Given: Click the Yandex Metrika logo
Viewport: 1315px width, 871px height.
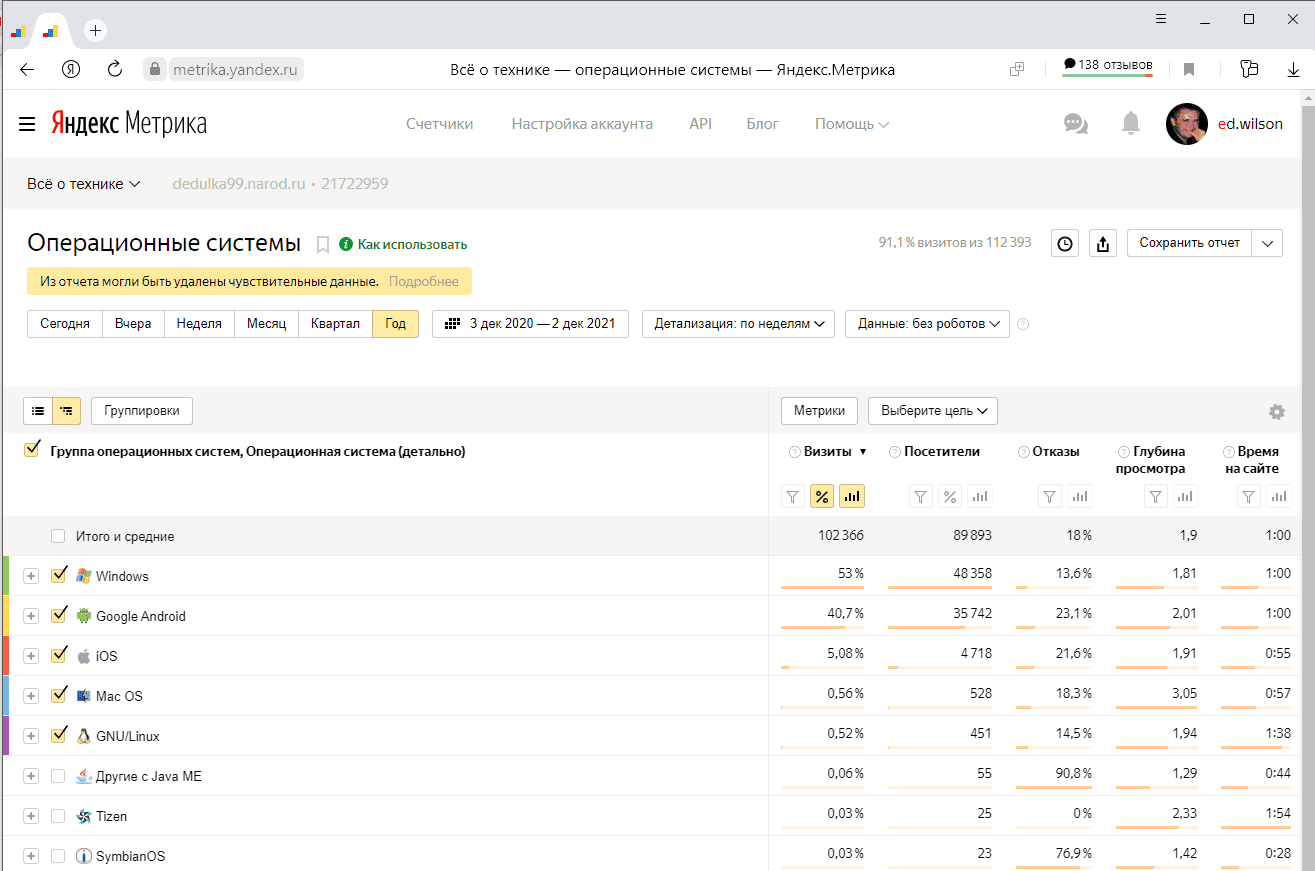Looking at the screenshot, I should click(x=129, y=124).
